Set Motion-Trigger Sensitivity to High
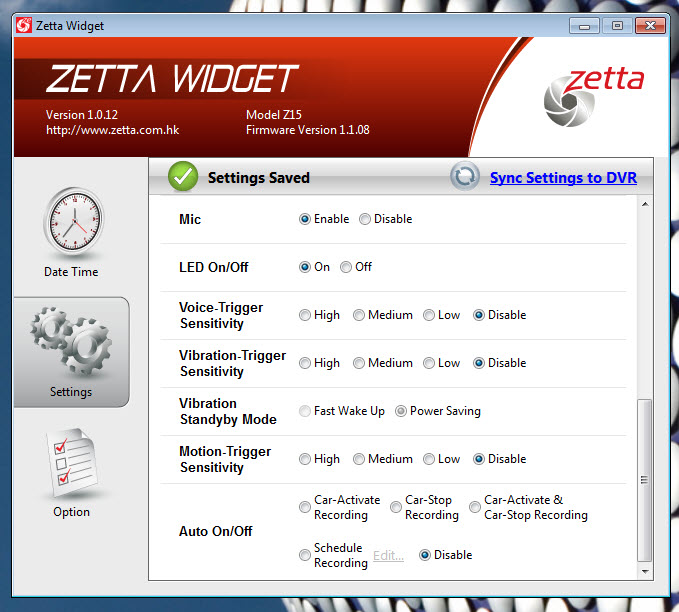679x612 pixels. [x=305, y=459]
